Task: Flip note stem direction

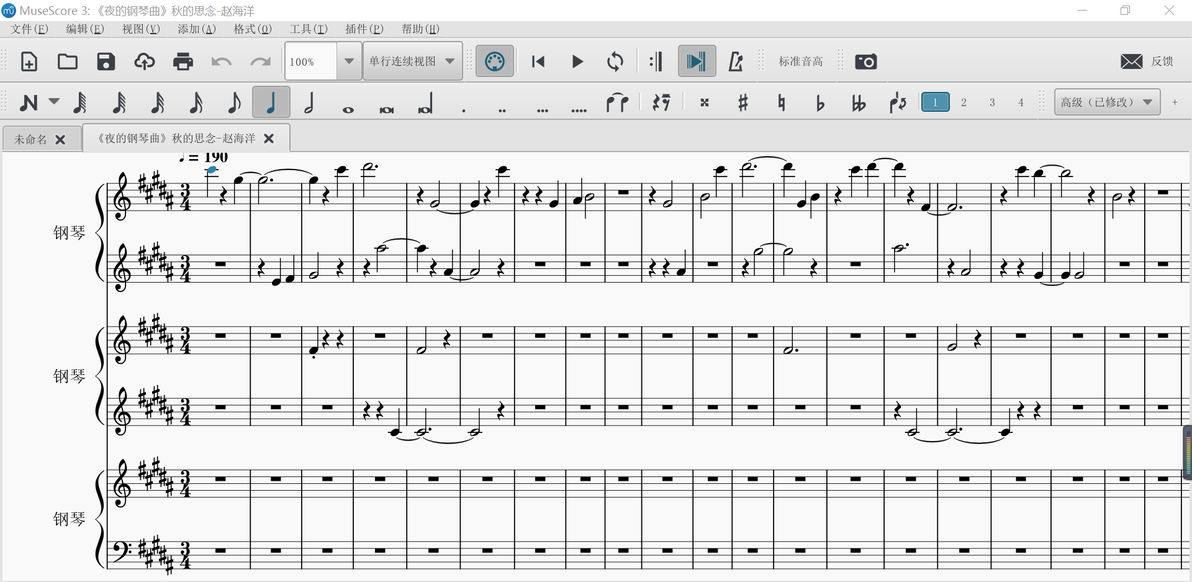Action: (897, 102)
